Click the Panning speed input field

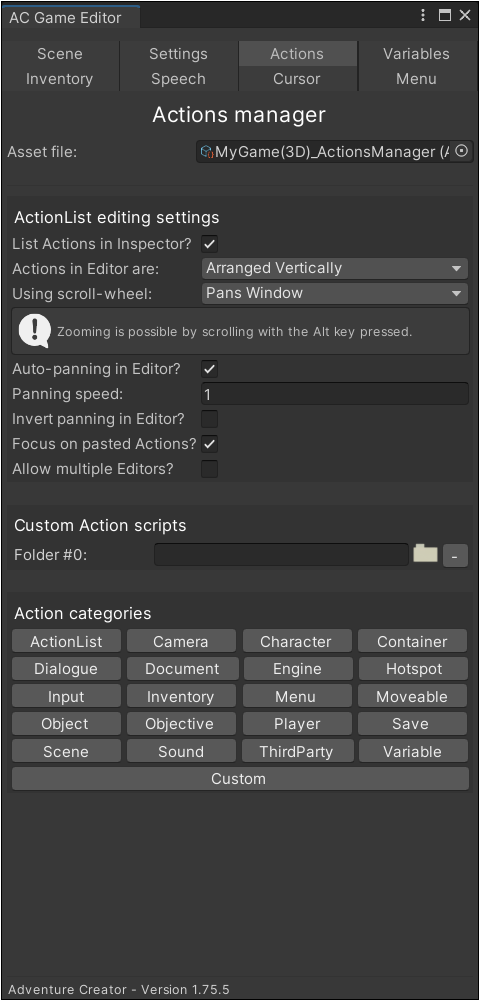(335, 394)
